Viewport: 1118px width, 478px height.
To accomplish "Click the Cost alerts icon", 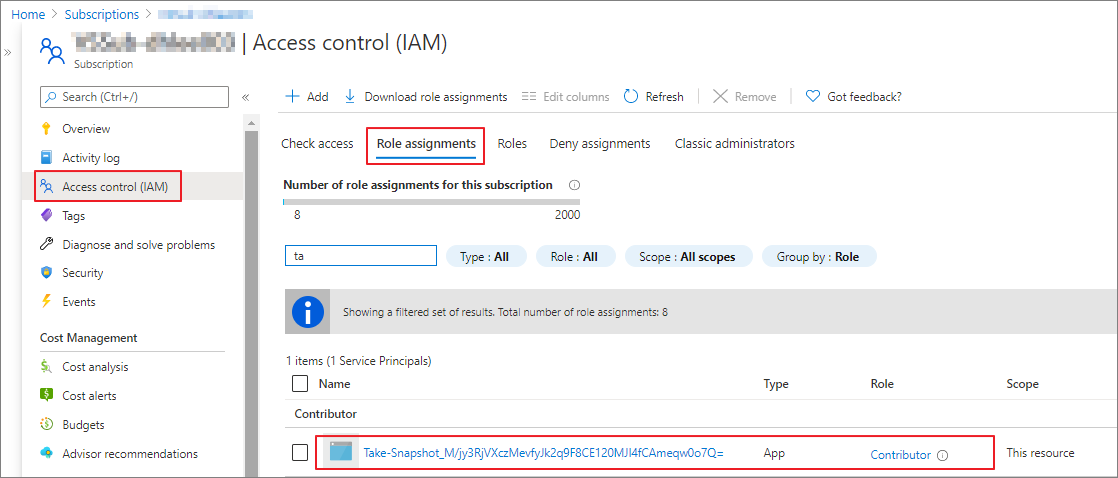I will point(47,395).
